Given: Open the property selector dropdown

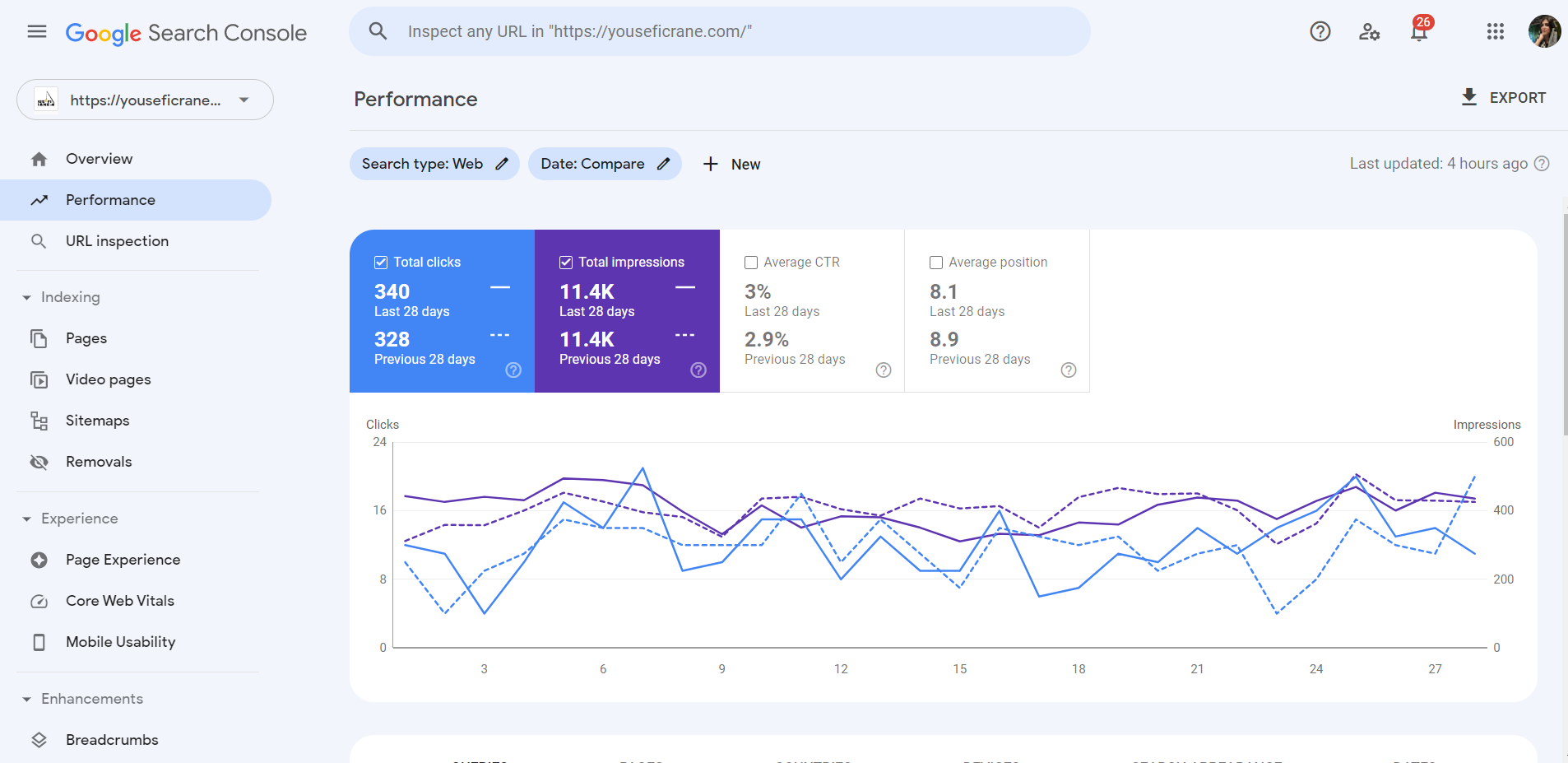Looking at the screenshot, I should pos(243,100).
